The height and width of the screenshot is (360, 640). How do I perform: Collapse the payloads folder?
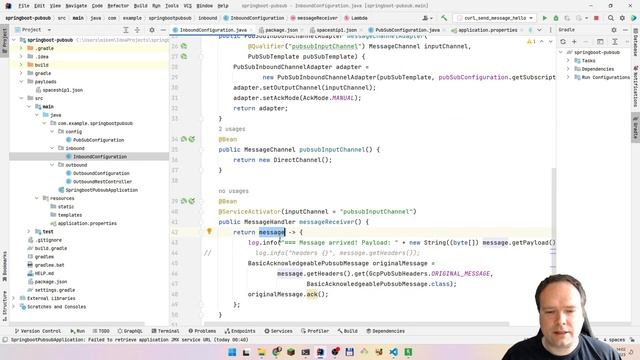(21, 82)
